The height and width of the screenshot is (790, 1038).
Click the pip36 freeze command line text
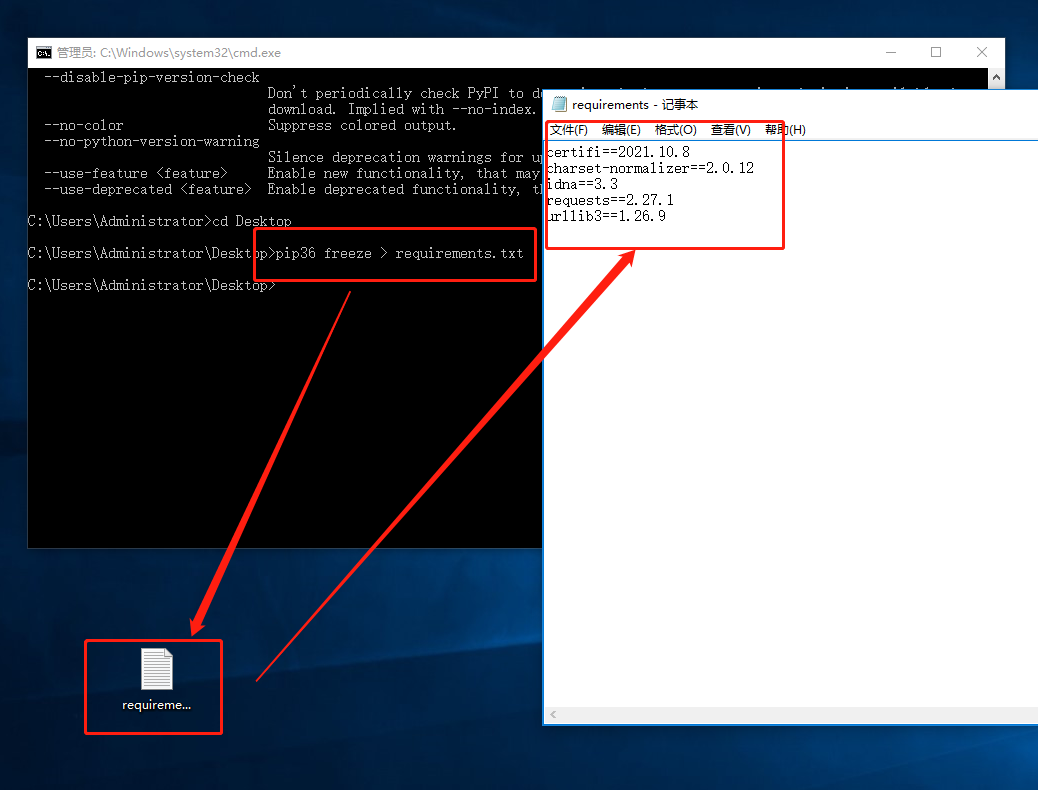(x=399, y=254)
